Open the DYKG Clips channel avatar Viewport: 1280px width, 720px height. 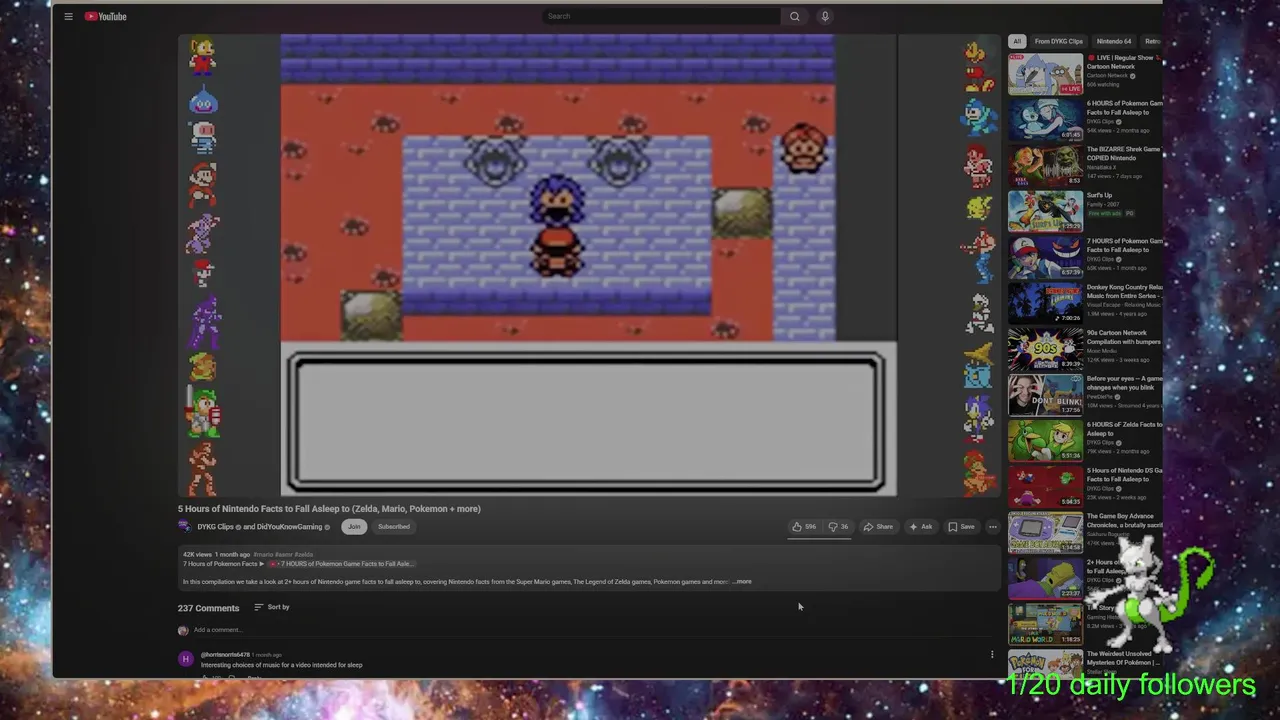[x=184, y=526]
